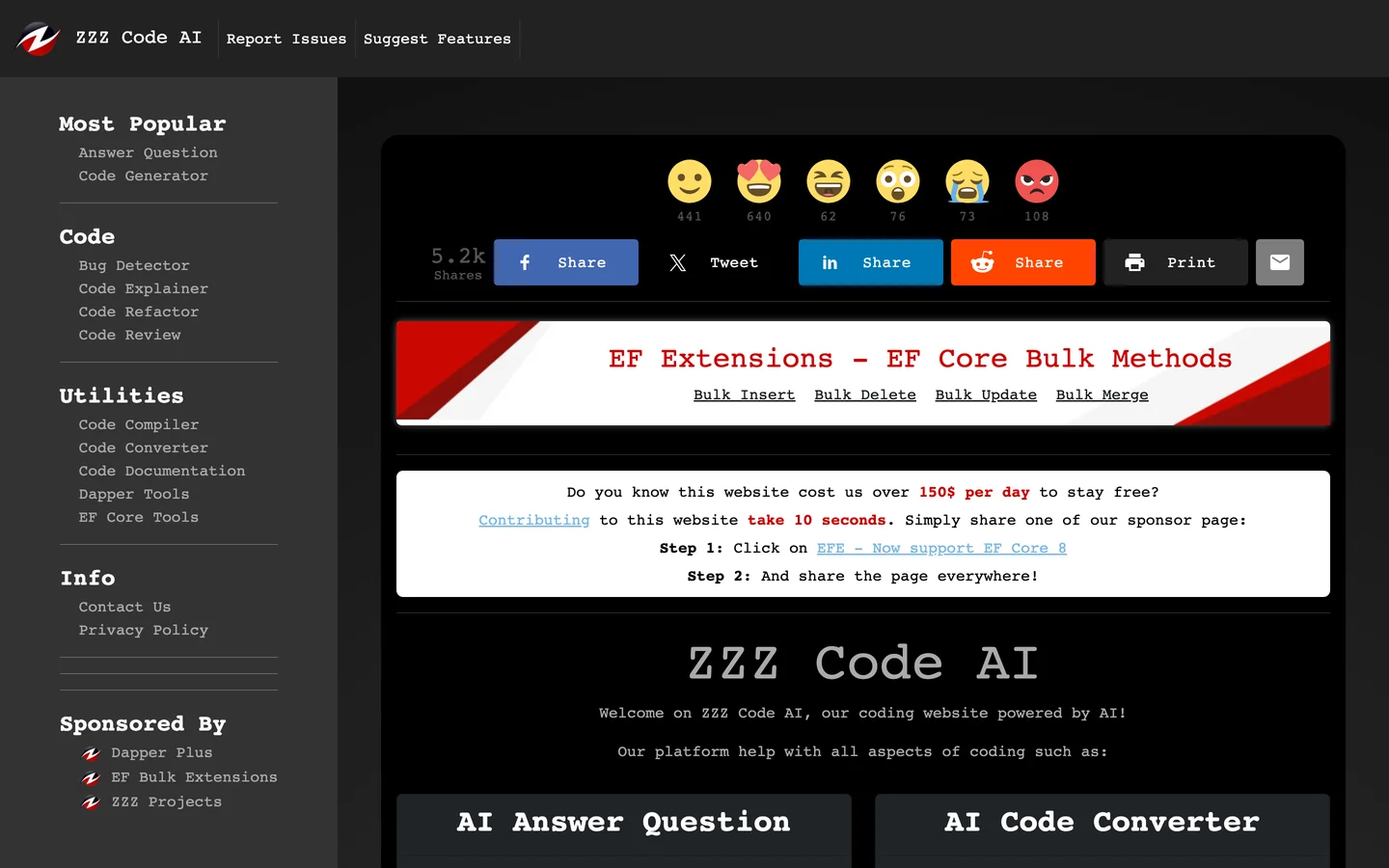Visit Dapper Plus sponsor link
Screen dimensions: 1389x868
162,752
